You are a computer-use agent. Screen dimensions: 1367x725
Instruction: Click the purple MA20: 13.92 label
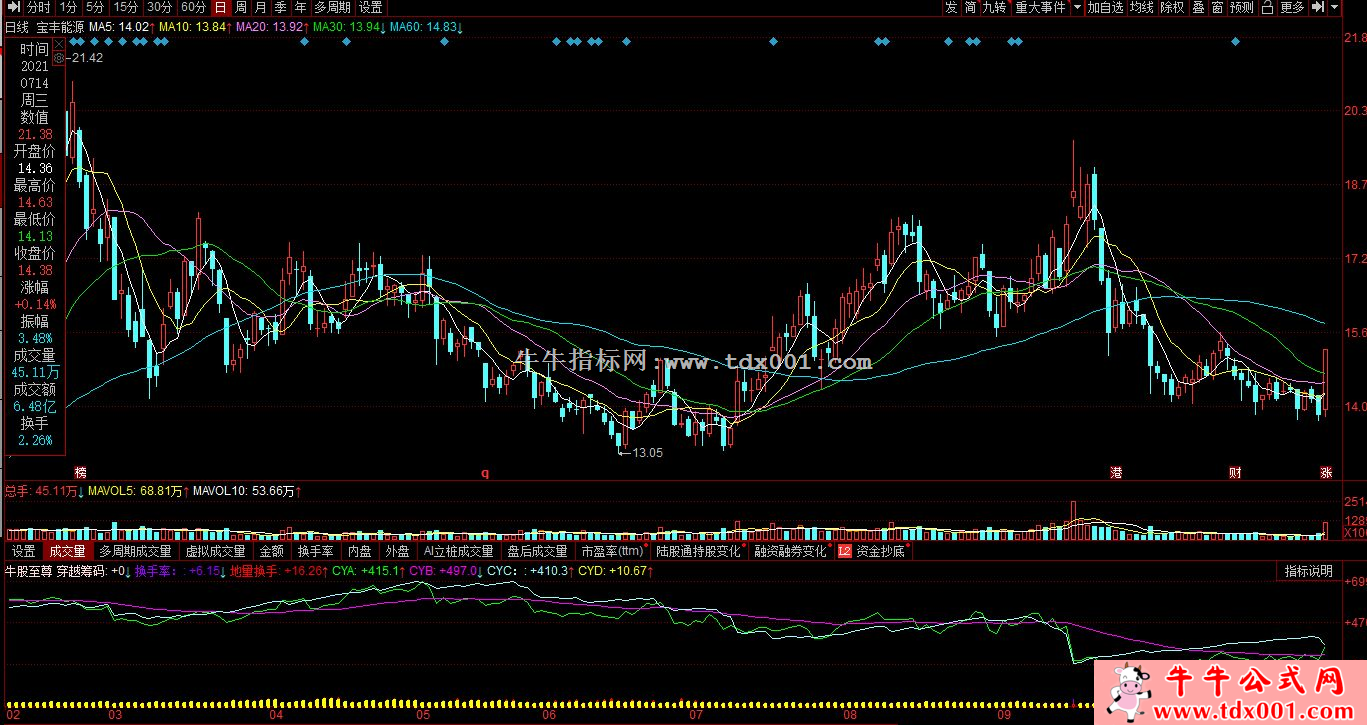click(x=269, y=27)
